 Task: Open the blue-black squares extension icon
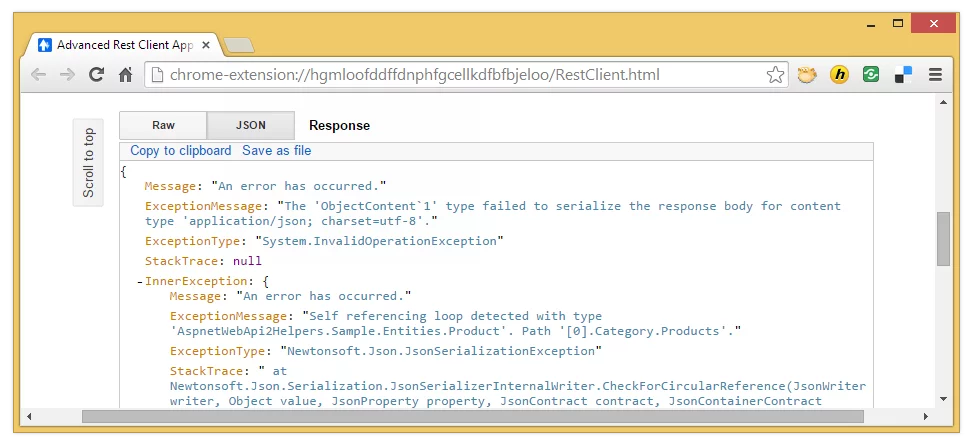click(904, 75)
